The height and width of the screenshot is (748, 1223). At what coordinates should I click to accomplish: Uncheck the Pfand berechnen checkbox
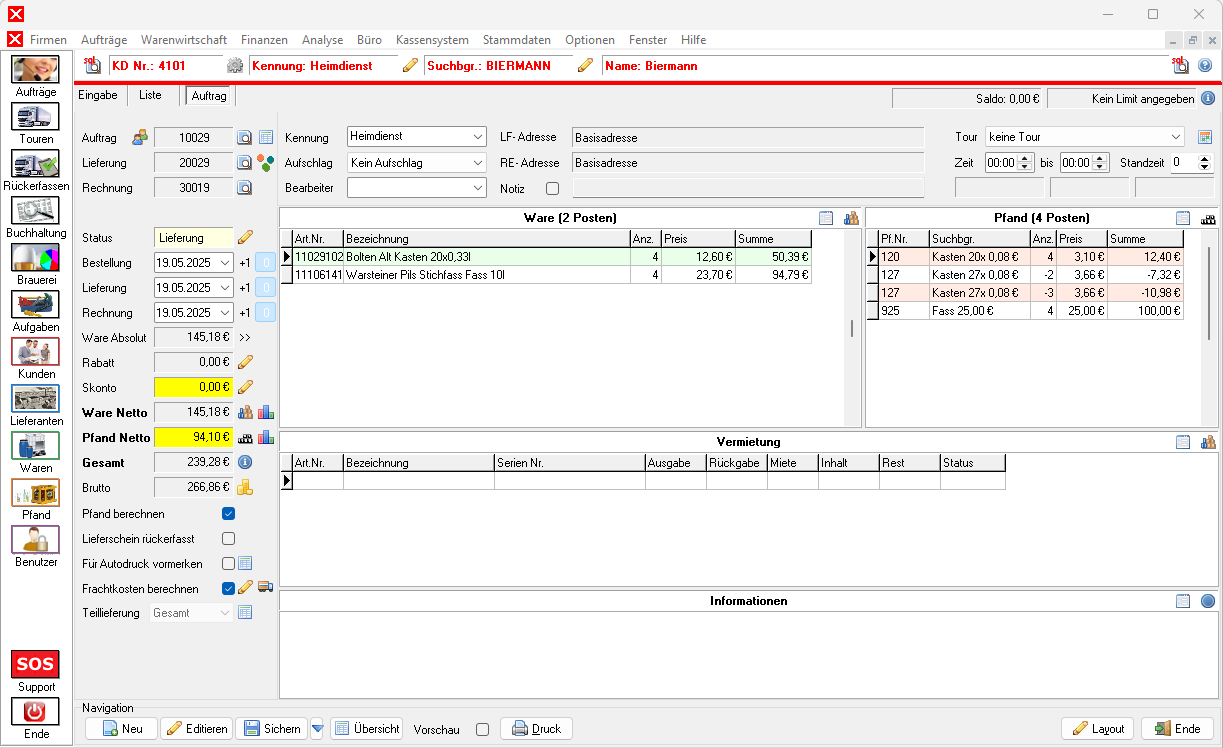pyautogui.click(x=228, y=514)
